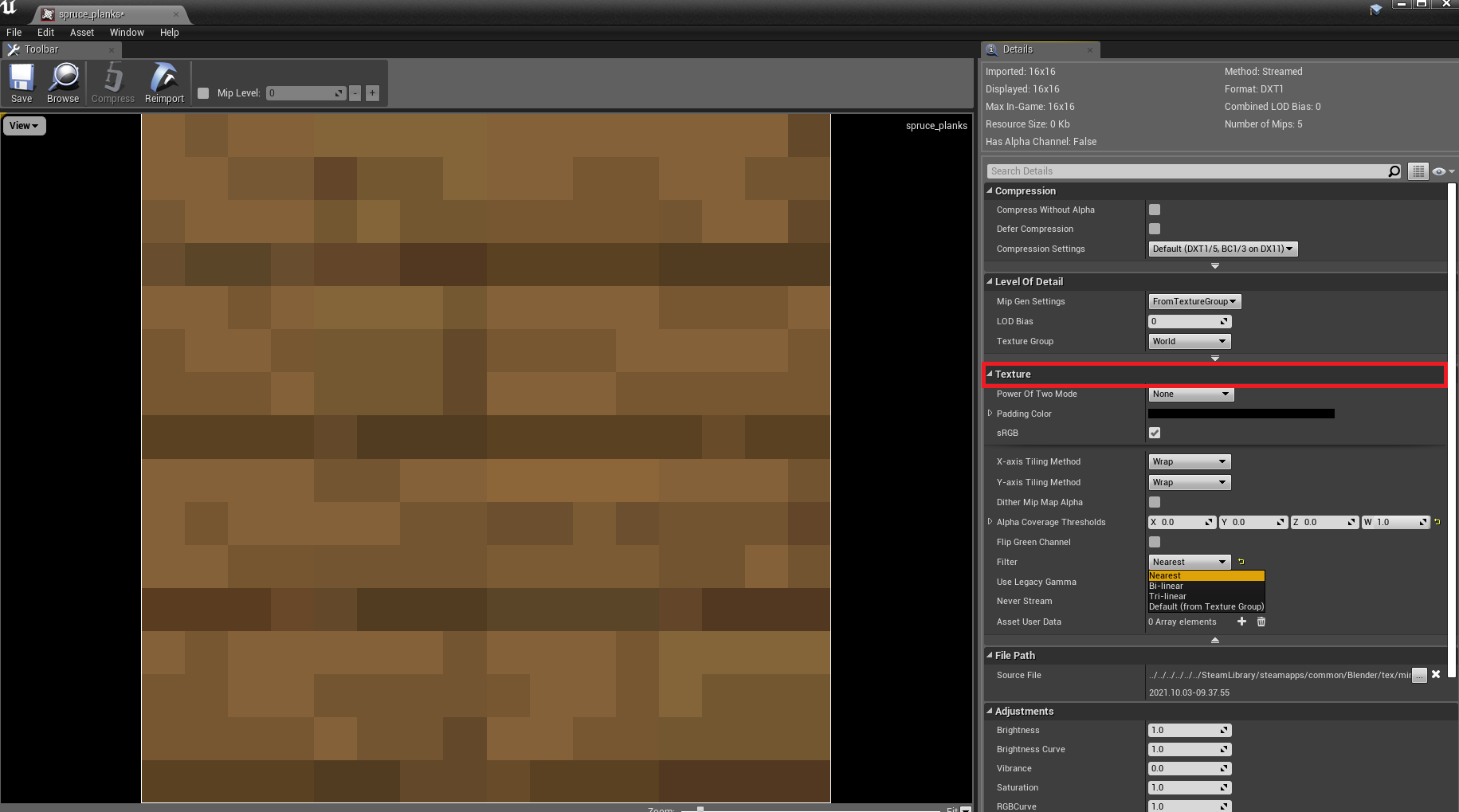Enable Flip Green Channel
The image size is (1459, 812).
click(x=1155, y=542)
